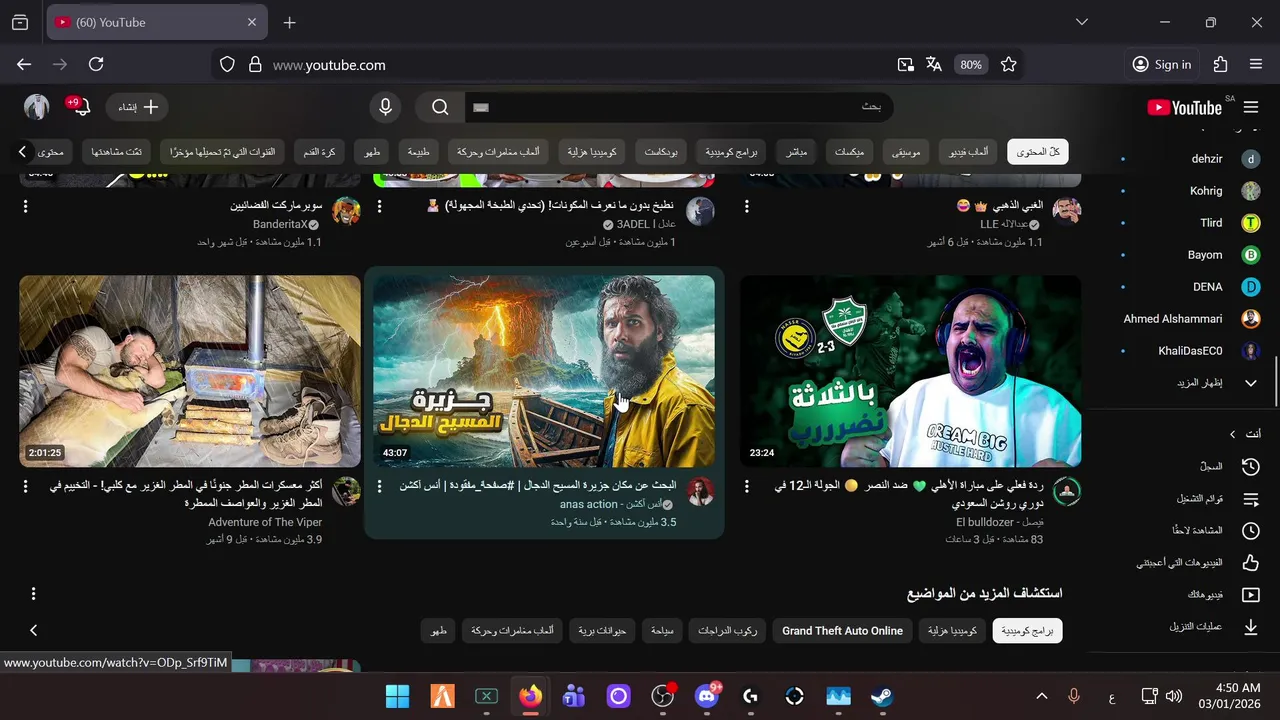Image resolution: width=1280 pixels, height=720 pixels.
Task: Open Downloads (عمليات التنزيل) icon
Action: click(1250, 627)
